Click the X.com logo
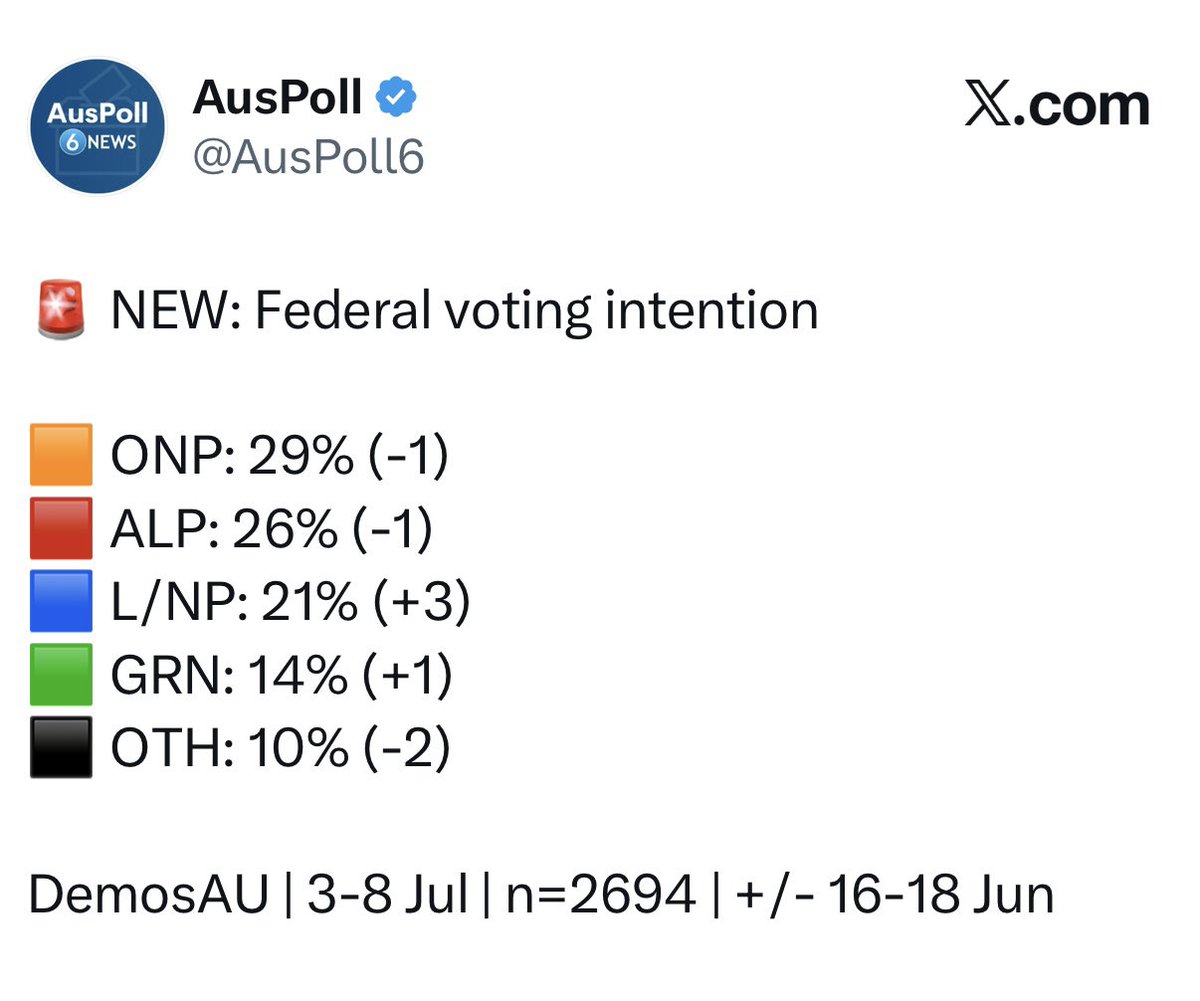 (x=1057, y=105)
